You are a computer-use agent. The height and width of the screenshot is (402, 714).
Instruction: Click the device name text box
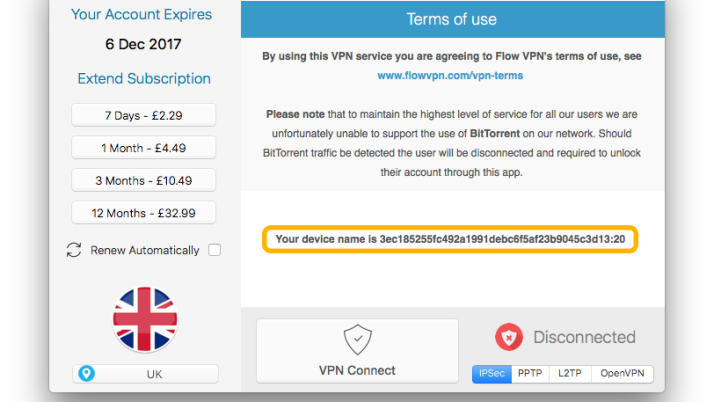pyautogui.click(x=450, y=240)
